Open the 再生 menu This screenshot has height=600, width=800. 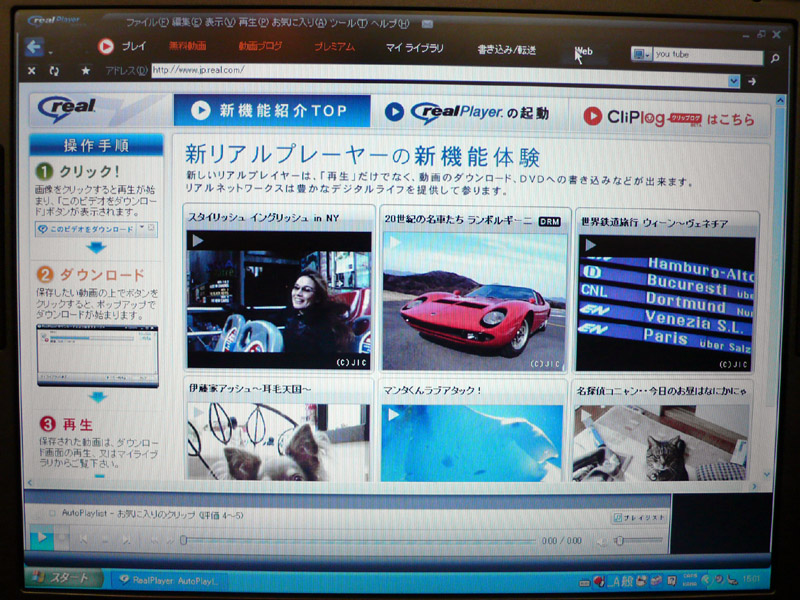[253, 22]
